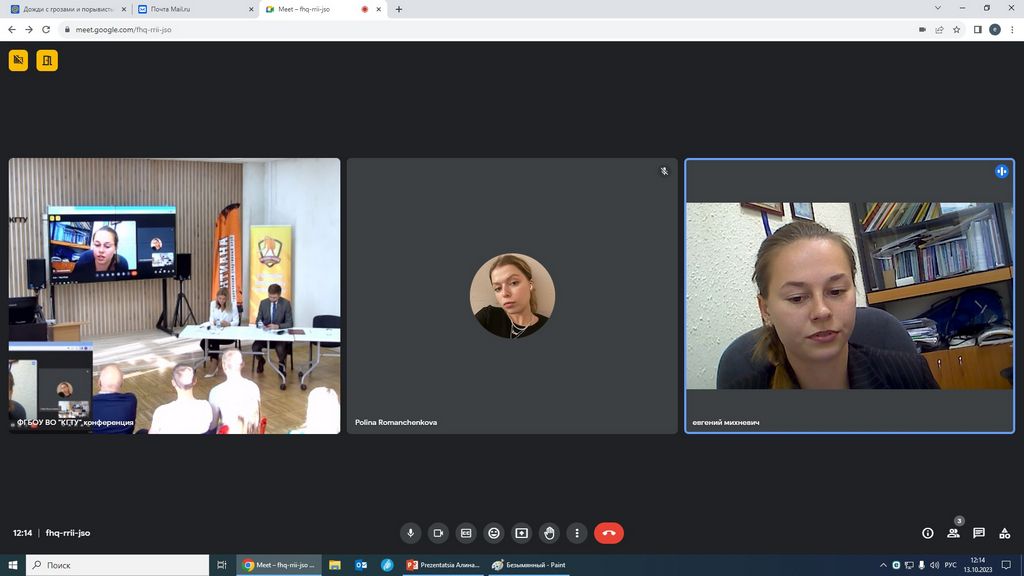Click the Present now screen share icon
The image size is (1024, 576).
[x=521, y=533]
